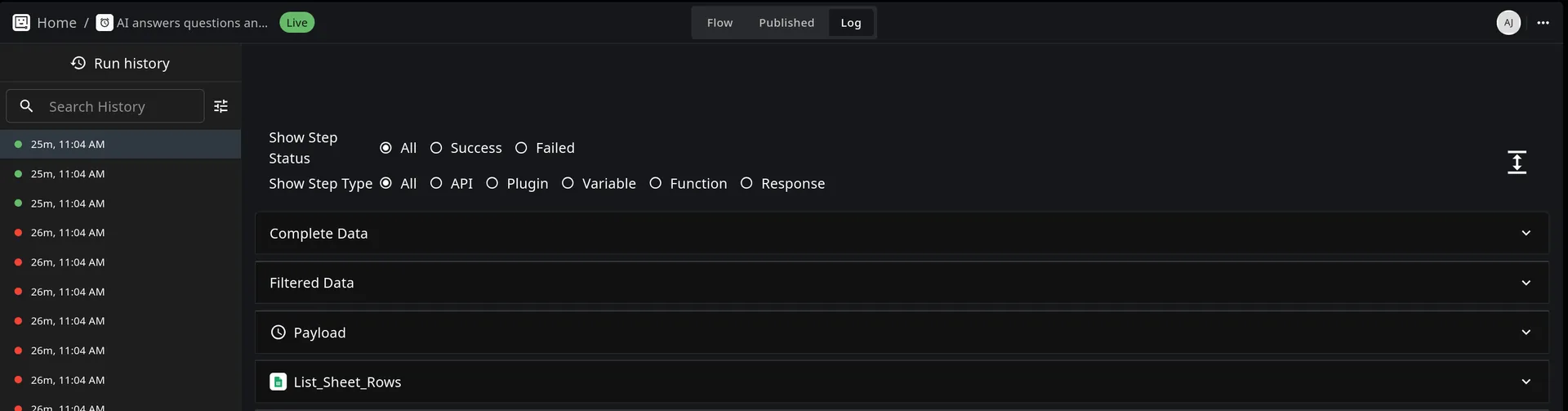
Task: Click the Payload clock icon
Action: 278,333
